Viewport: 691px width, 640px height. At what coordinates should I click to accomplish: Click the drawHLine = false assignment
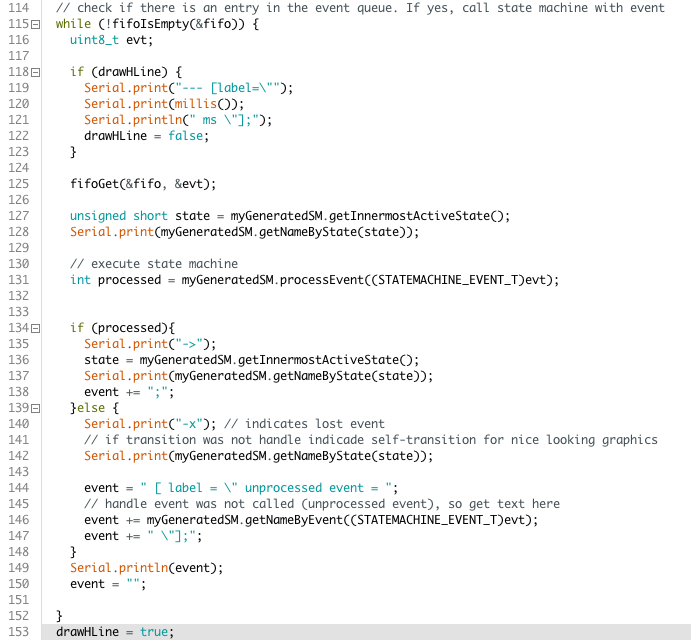click(x=146, y=136)
